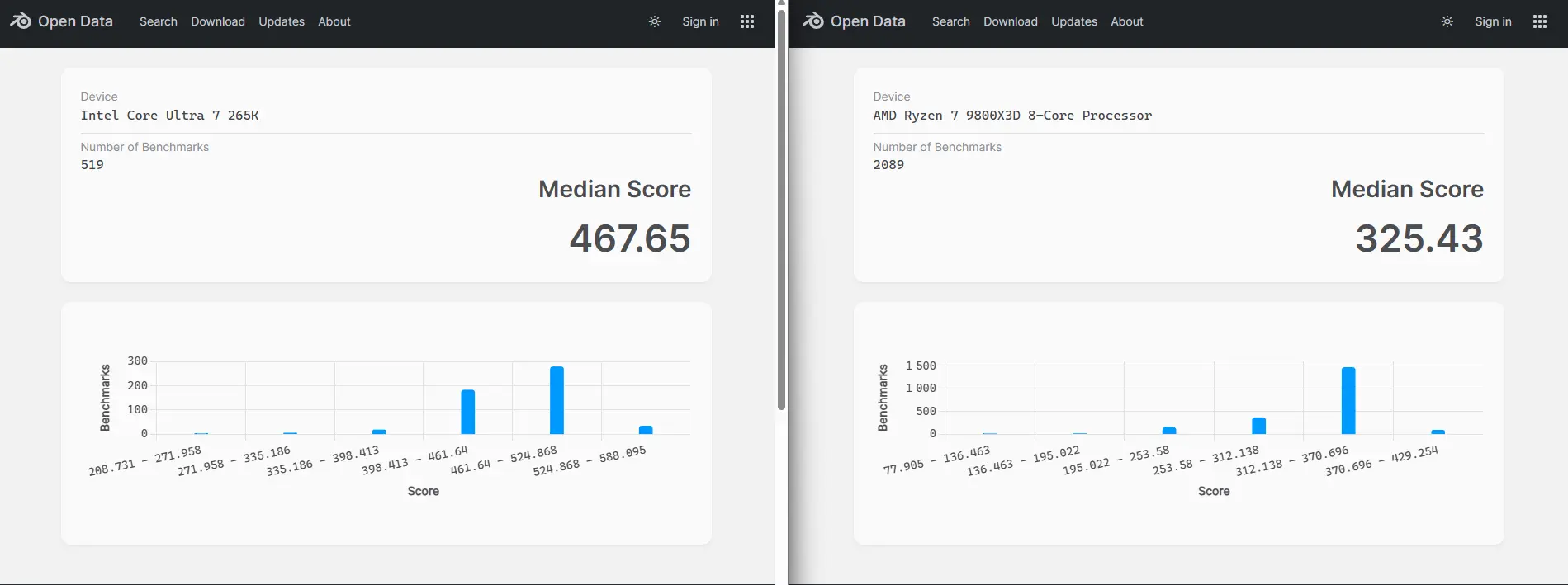Image resolution: width=1568 pixels, height=585 pixels.
Task: Open Download in left window navbar
Action: tap(218, 21)
